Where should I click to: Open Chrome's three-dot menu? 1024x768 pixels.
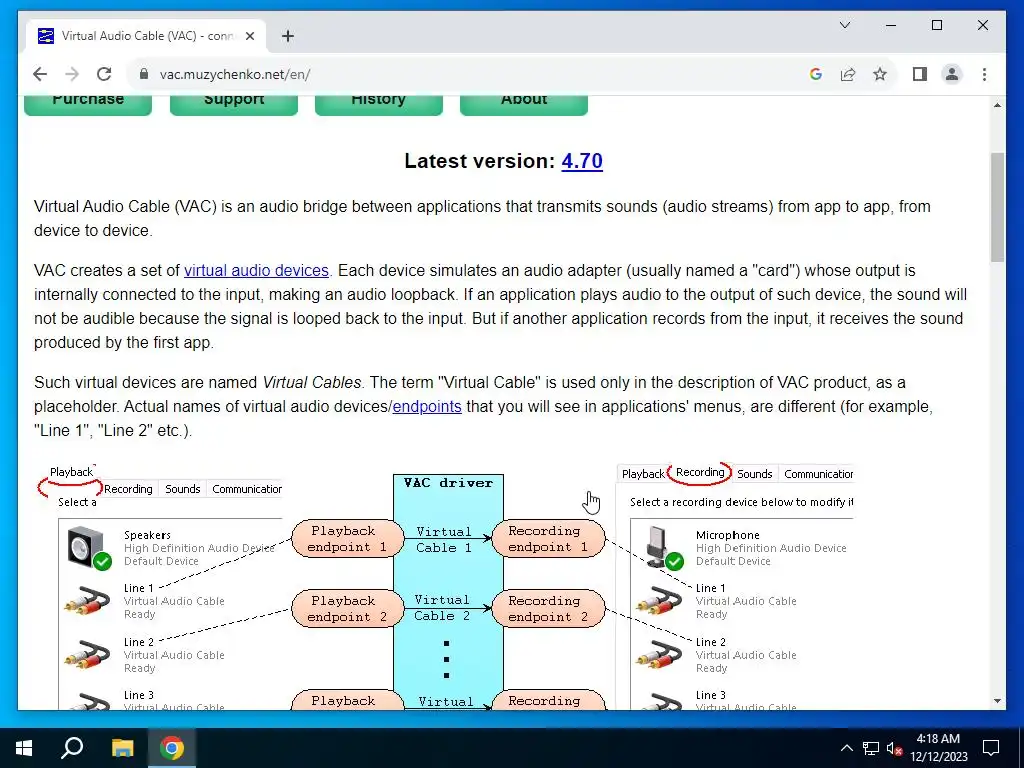(x=984, y=74)
